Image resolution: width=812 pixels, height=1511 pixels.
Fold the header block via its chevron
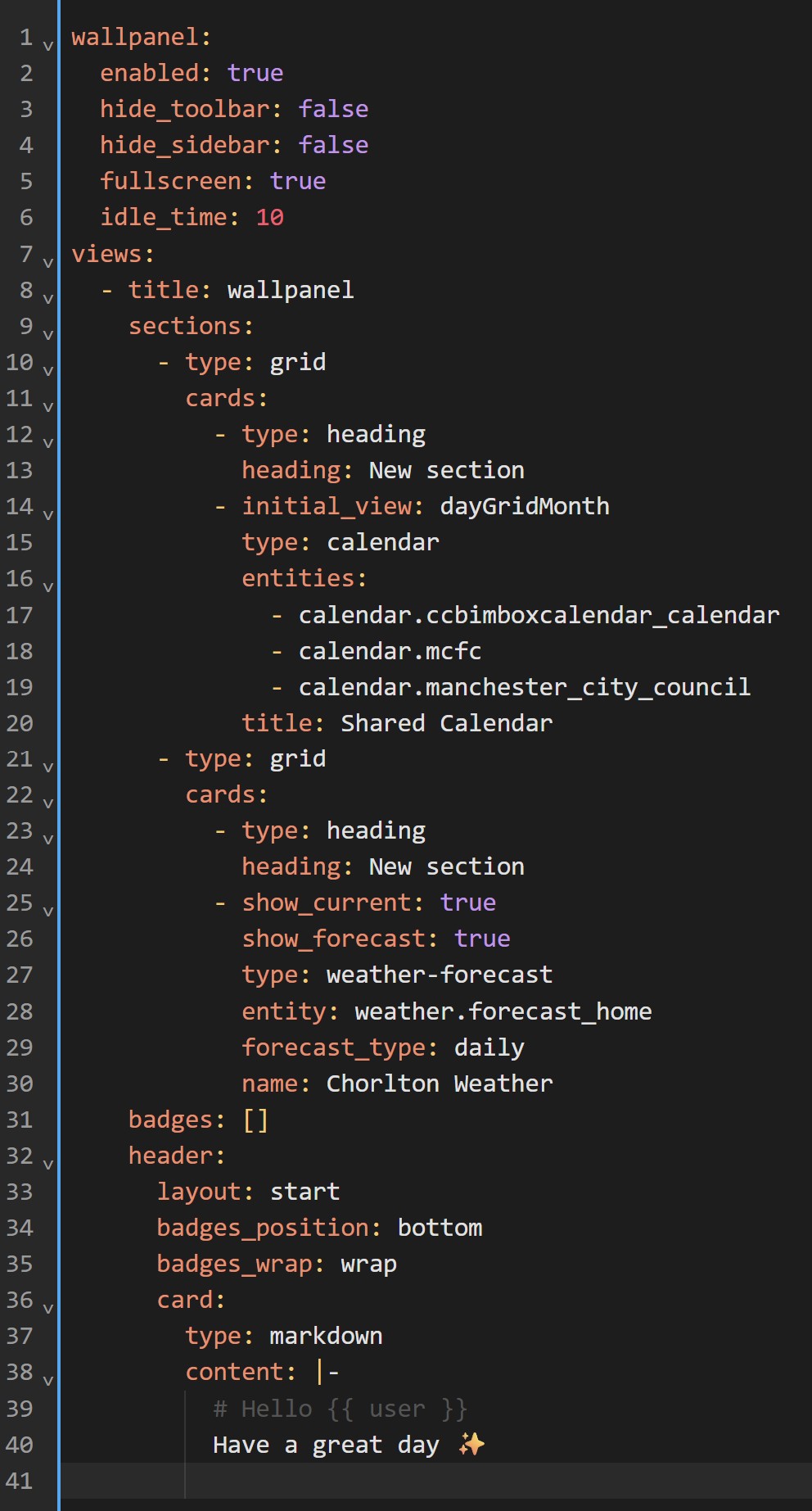[x=48, y=1165]
